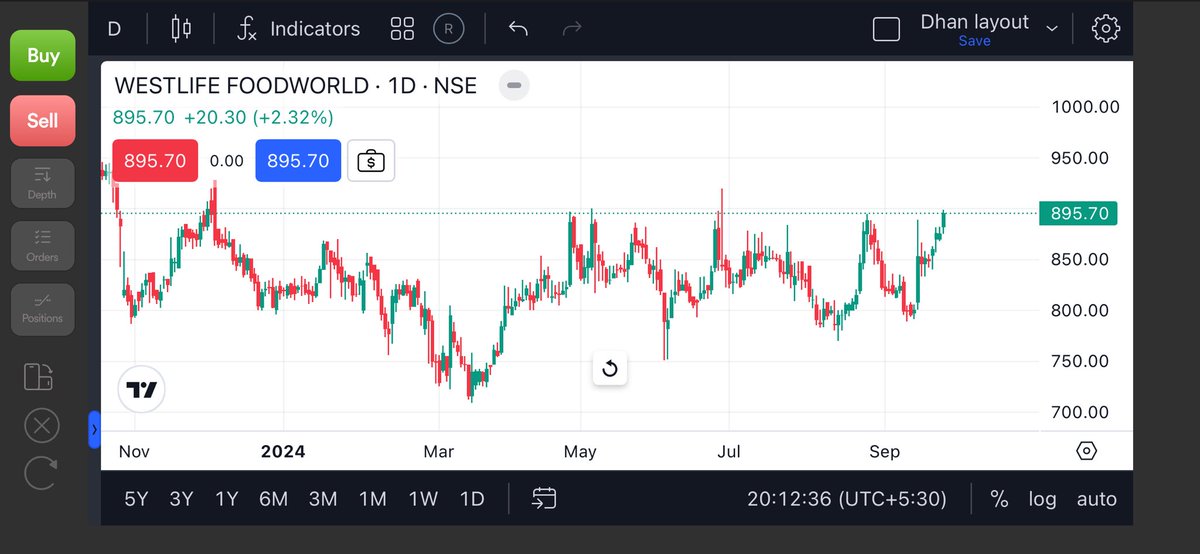The image size is (1200, 554).
Task: Open chart settings gear icon
Action: click(1105, 29)
